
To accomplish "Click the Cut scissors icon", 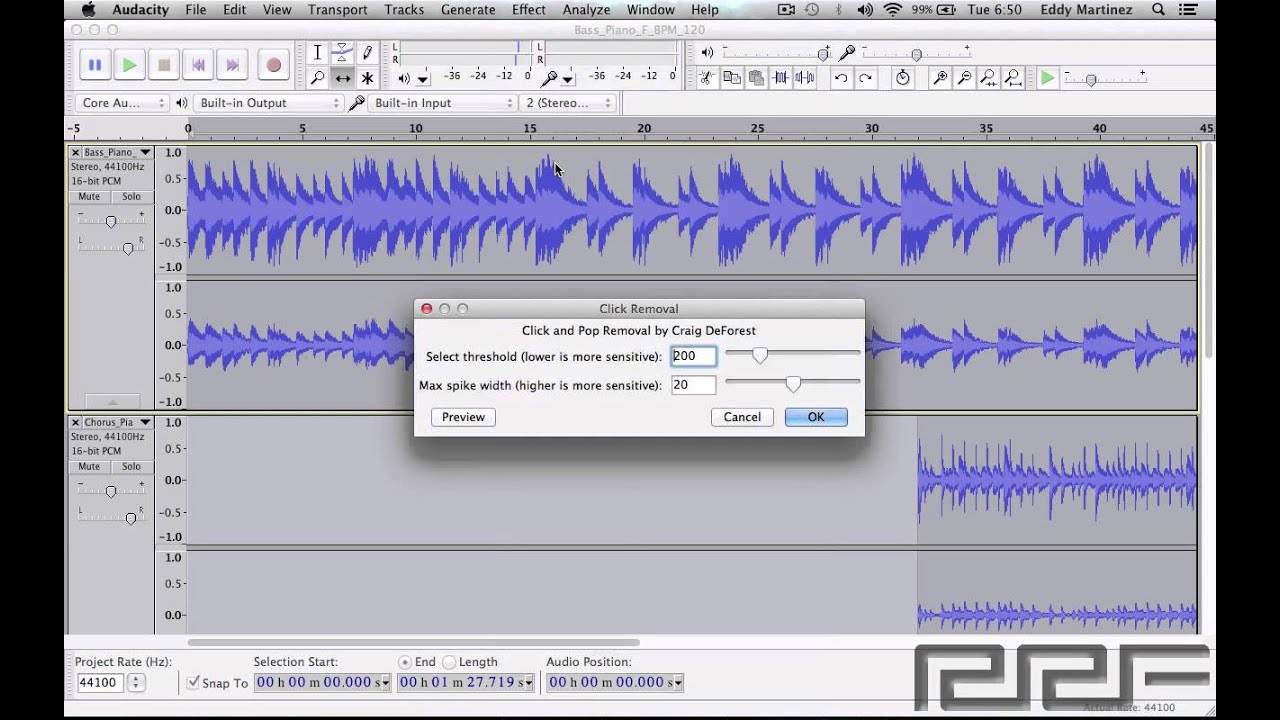I will pyautogui.click(x=707, y=78).
